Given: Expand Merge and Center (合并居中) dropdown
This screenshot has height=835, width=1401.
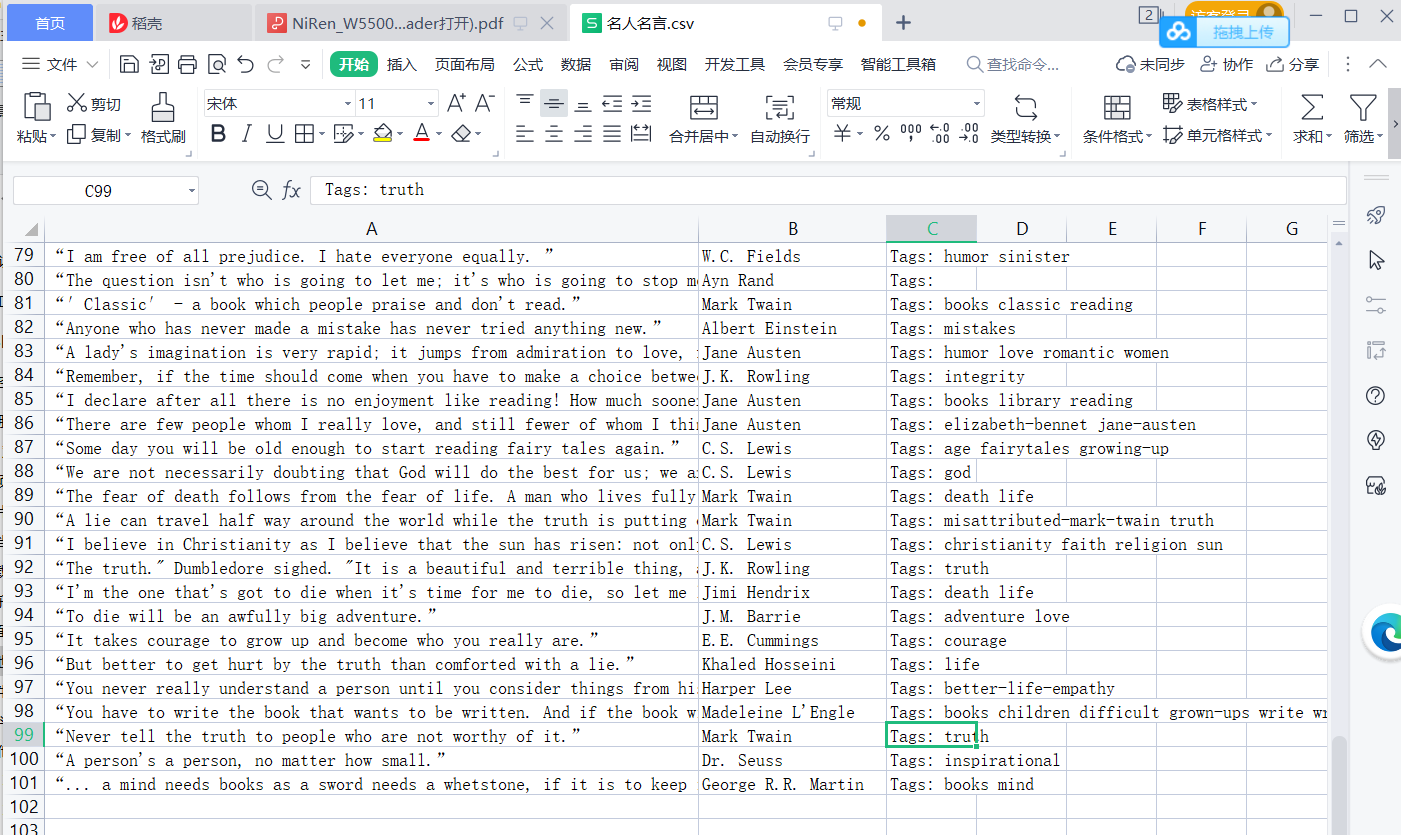Looking at the screenshot, I should pyautogui.click(x=735, y=137).
